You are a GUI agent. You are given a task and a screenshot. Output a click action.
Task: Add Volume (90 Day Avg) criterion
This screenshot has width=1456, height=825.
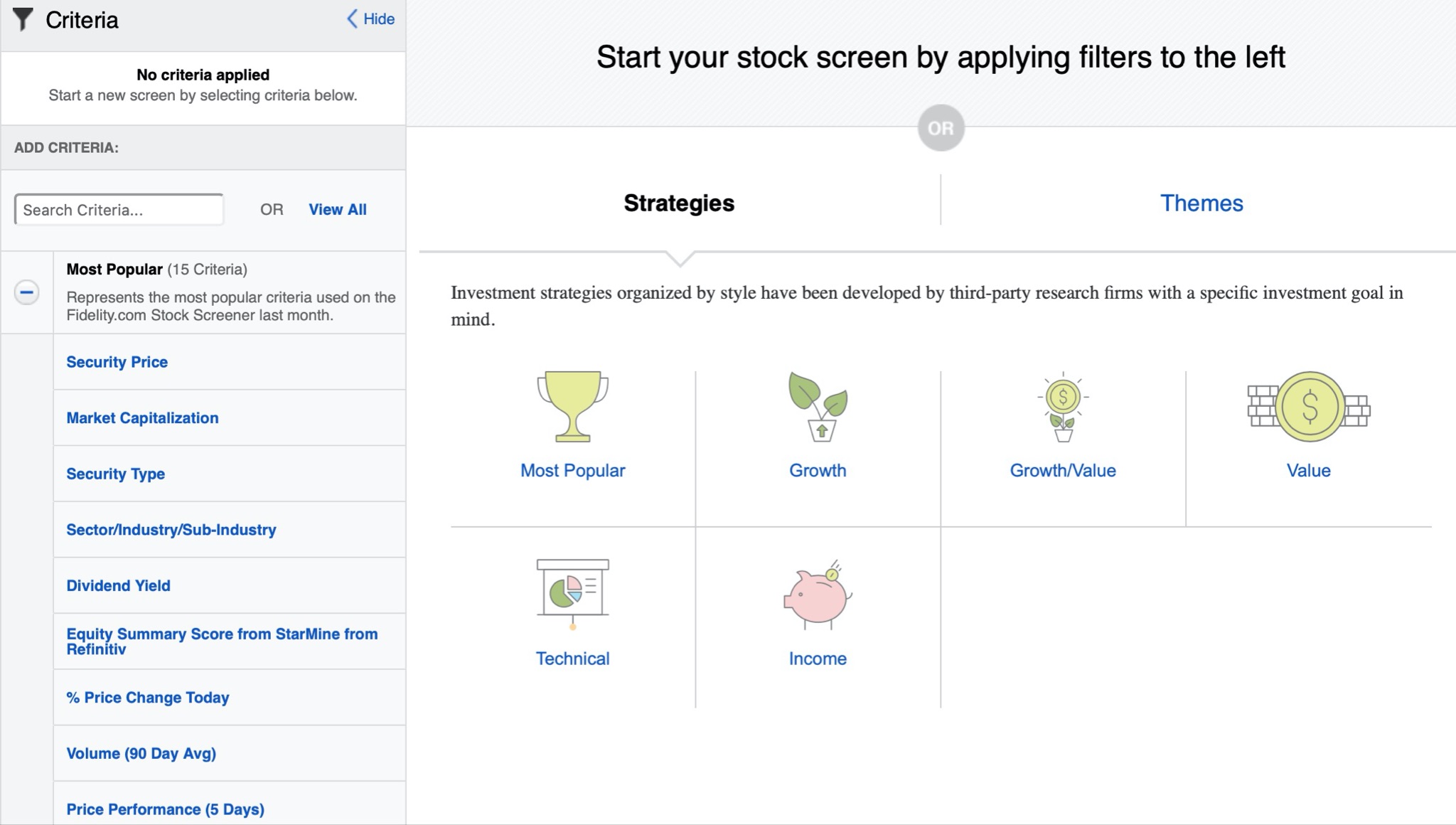tap(141, 754)
